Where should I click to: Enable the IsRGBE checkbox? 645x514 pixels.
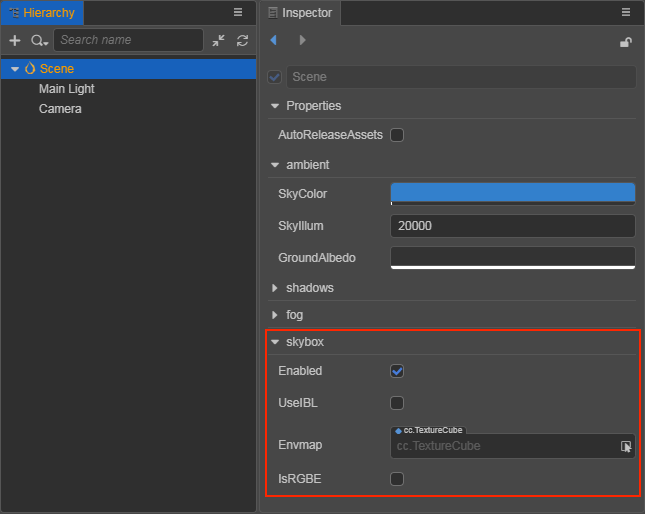[x=397, y=479]
